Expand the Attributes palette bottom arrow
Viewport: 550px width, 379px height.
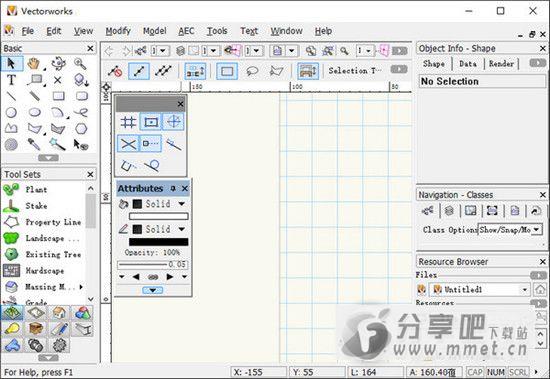click(153, 290)
